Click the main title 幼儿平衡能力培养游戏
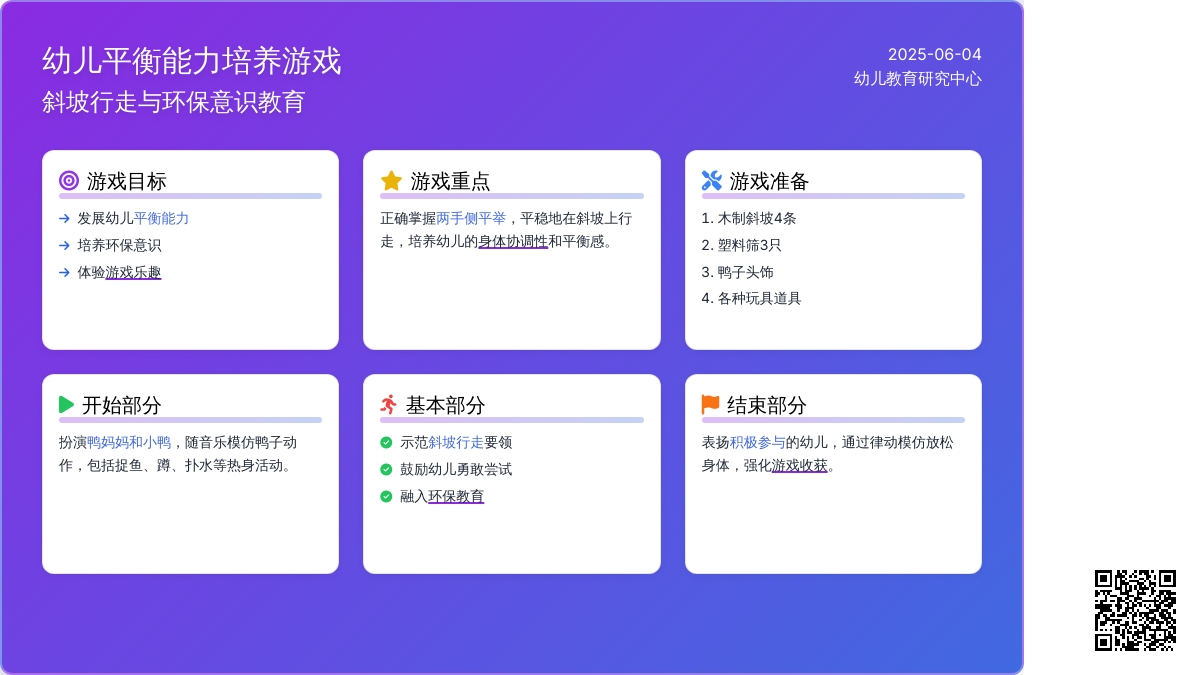The image size is (1200, 675). pos(192,61)
